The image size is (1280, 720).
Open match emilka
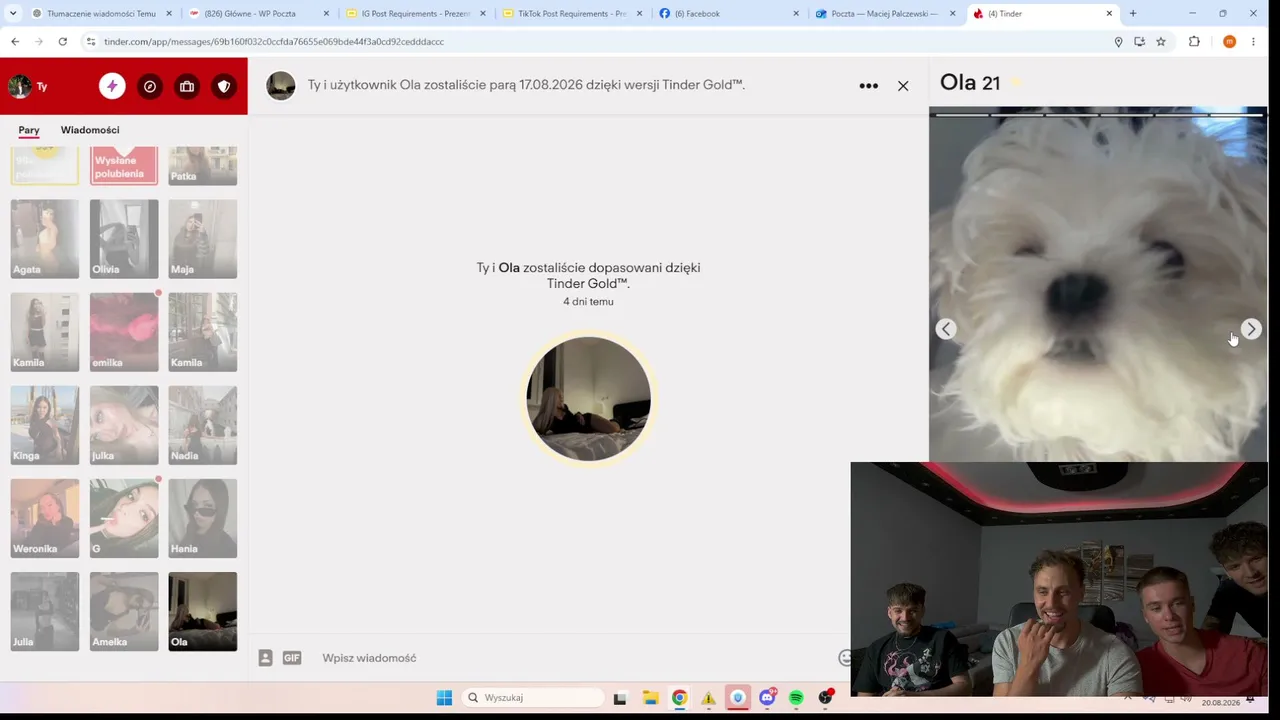click(124, 332)
